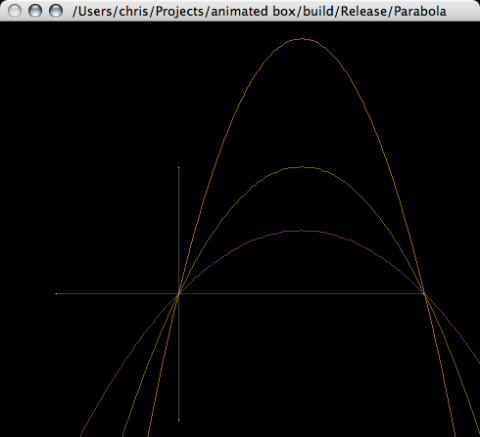Click the peak of the olive parabola
The height and width of the screenshot is (437, 480).
coord(302,167)
